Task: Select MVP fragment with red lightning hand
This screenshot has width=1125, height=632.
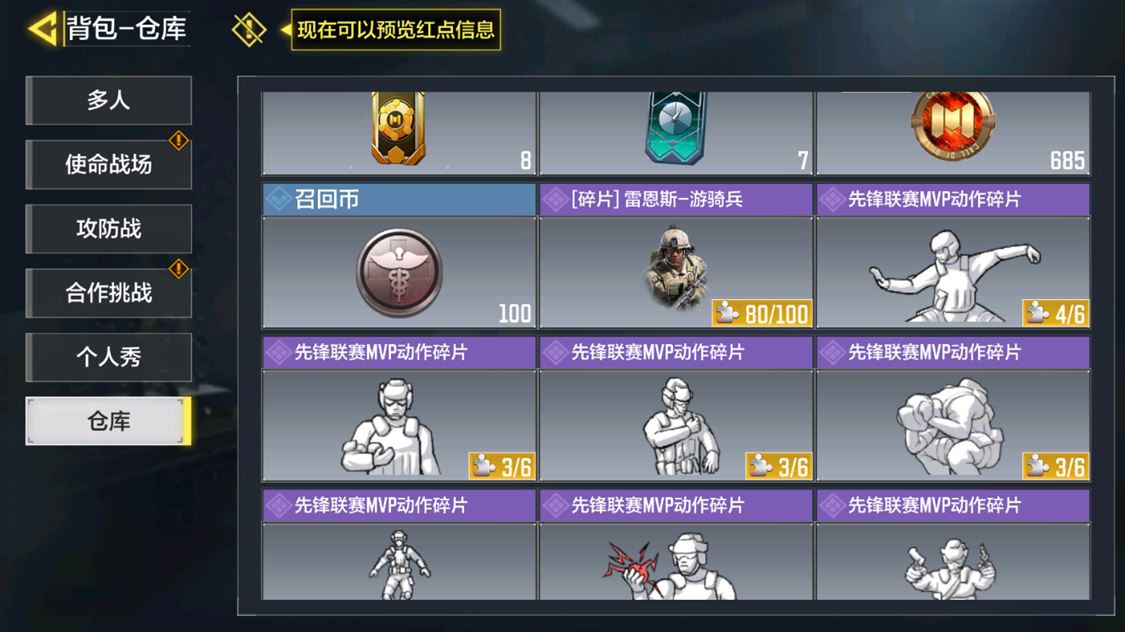Action: coord(676,544)
